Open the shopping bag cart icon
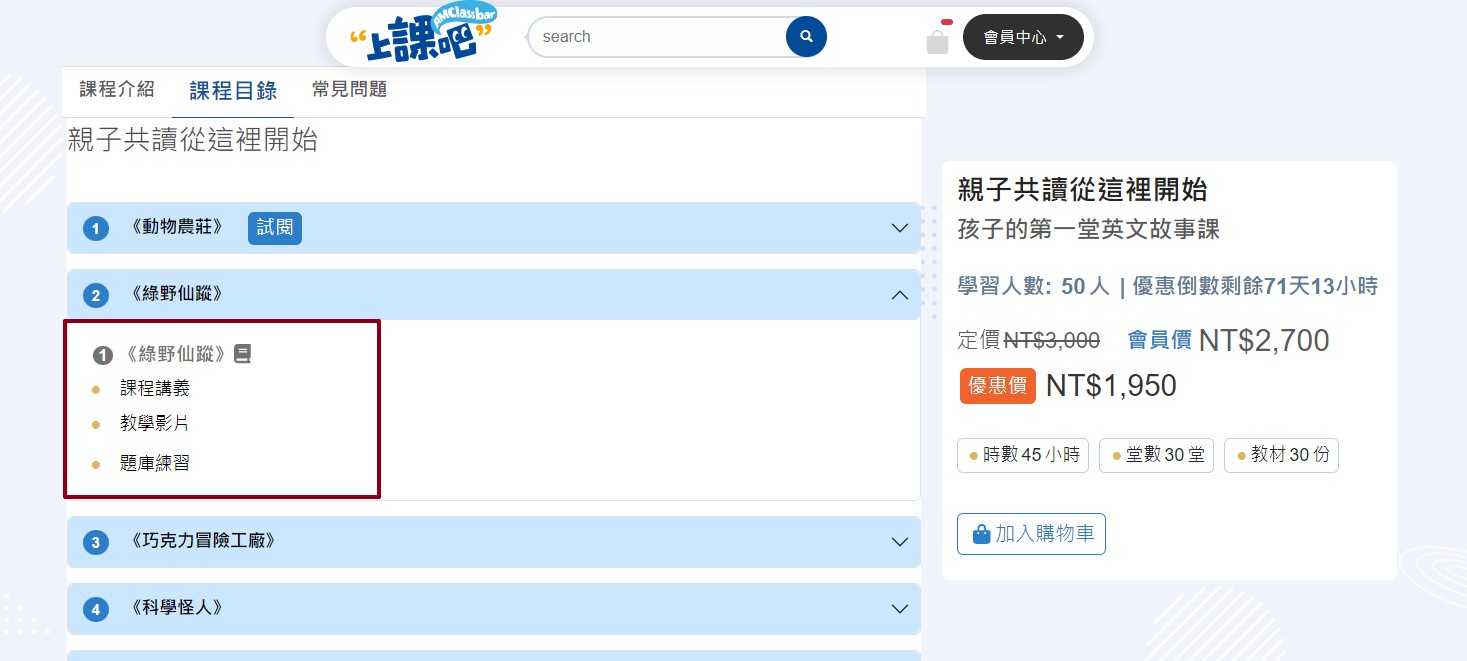This screenshot has width=1467, height=661. (937, 41)
